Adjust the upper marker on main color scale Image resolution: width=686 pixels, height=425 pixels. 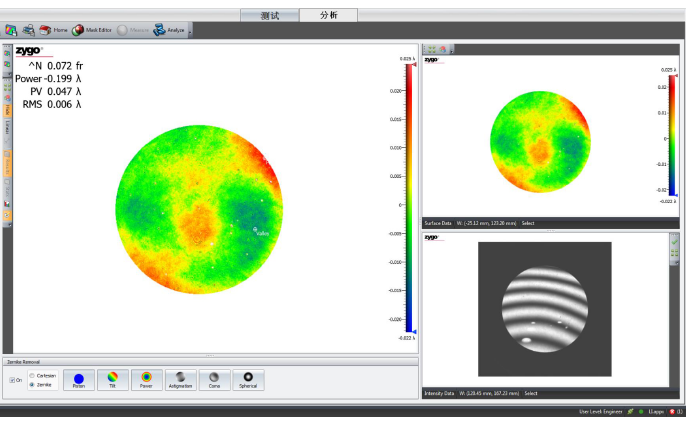414,65
